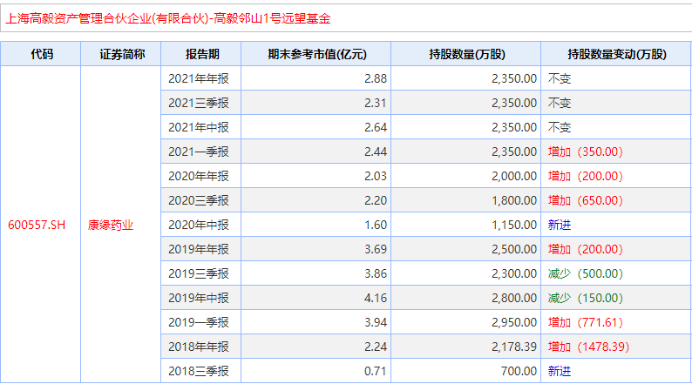This screenshot has width=693, height=385.
Task: Click market value 0.71 cell
Action: pos(316,371)
